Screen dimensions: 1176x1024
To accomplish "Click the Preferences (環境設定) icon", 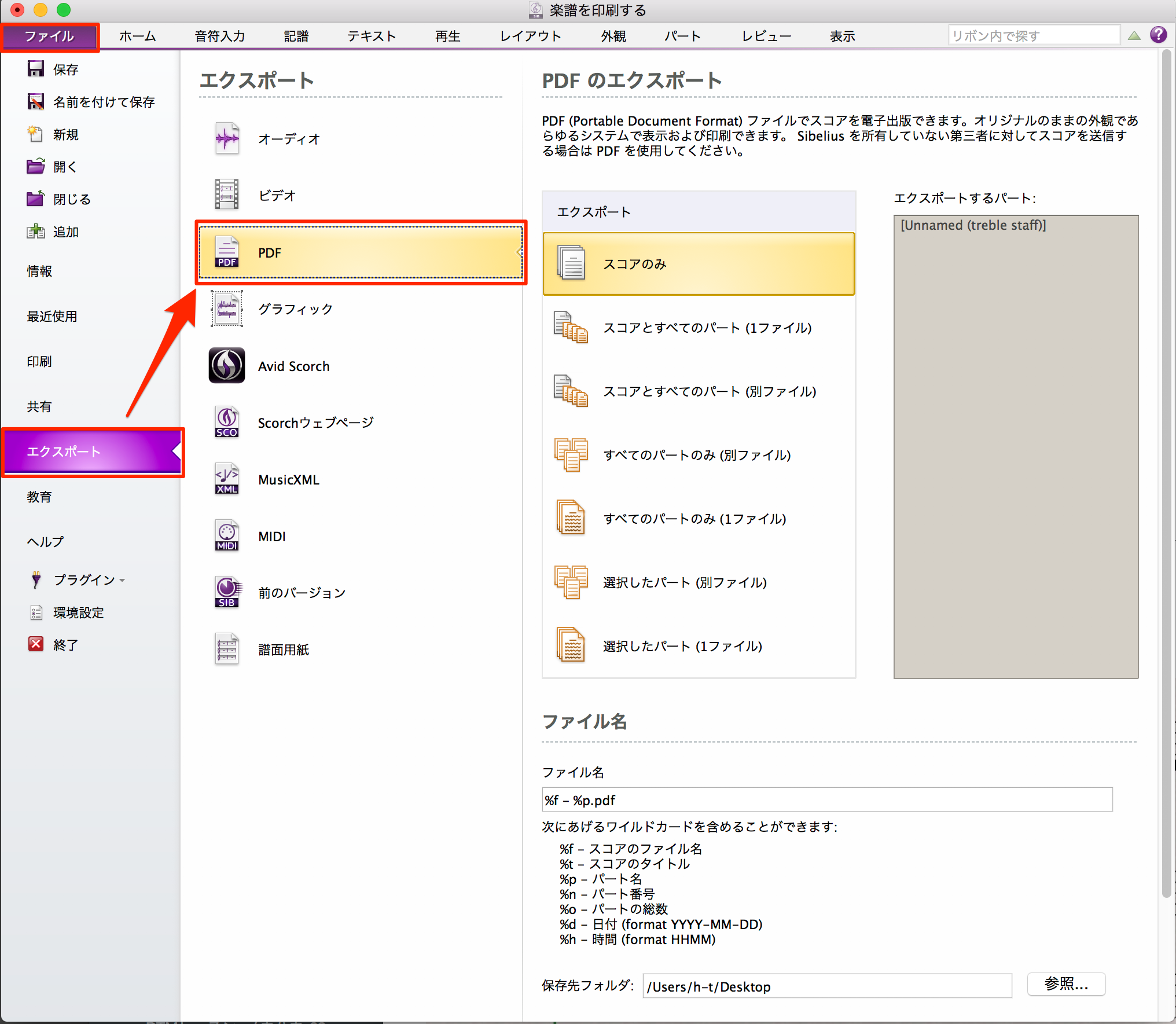I will 36,612.
